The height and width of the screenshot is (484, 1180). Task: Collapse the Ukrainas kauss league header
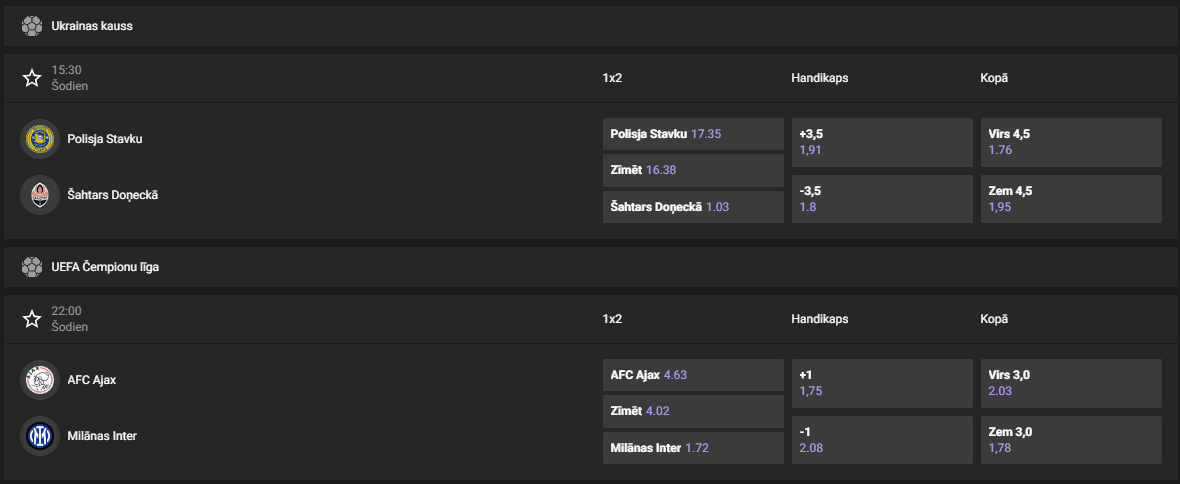600,26
